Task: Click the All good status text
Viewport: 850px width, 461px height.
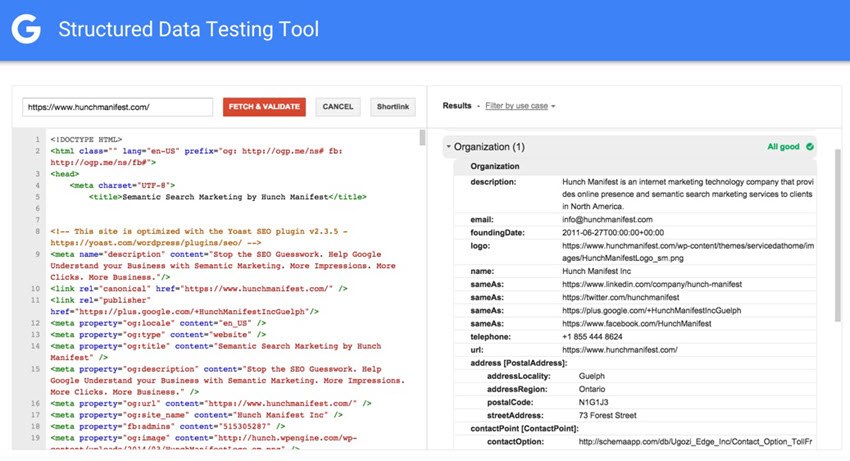Action: coord(783,146)
